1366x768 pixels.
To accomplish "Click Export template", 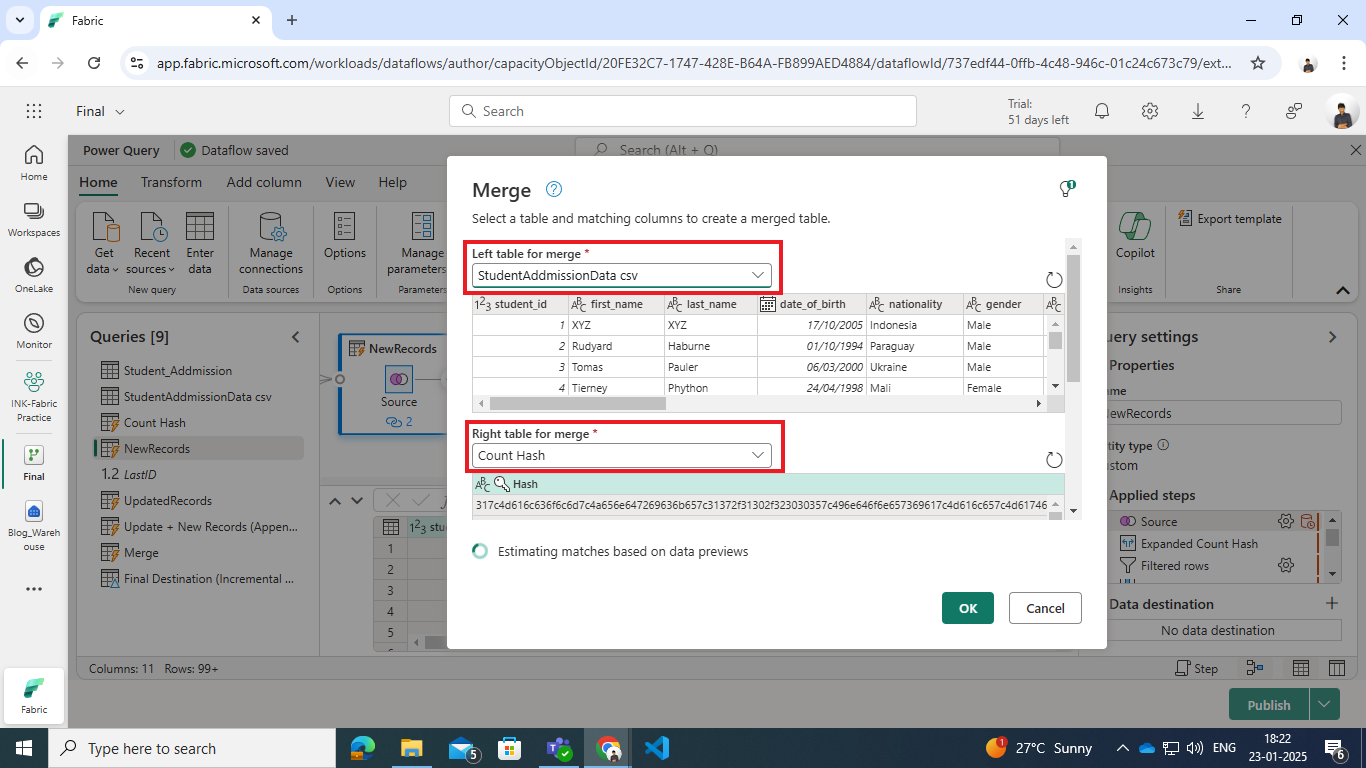I will [x=1230, y=219].
